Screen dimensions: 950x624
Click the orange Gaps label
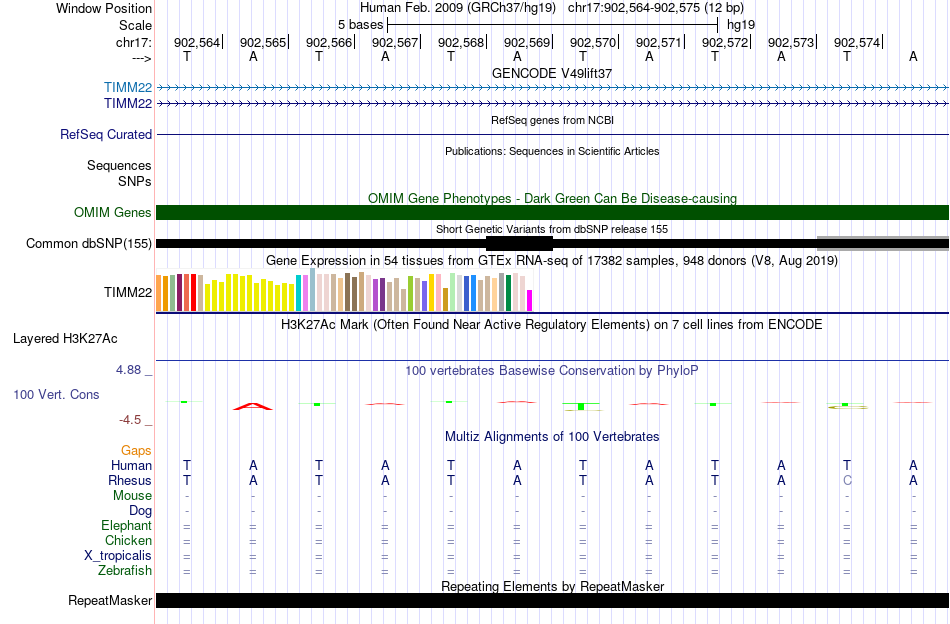[x=136, y=450]
